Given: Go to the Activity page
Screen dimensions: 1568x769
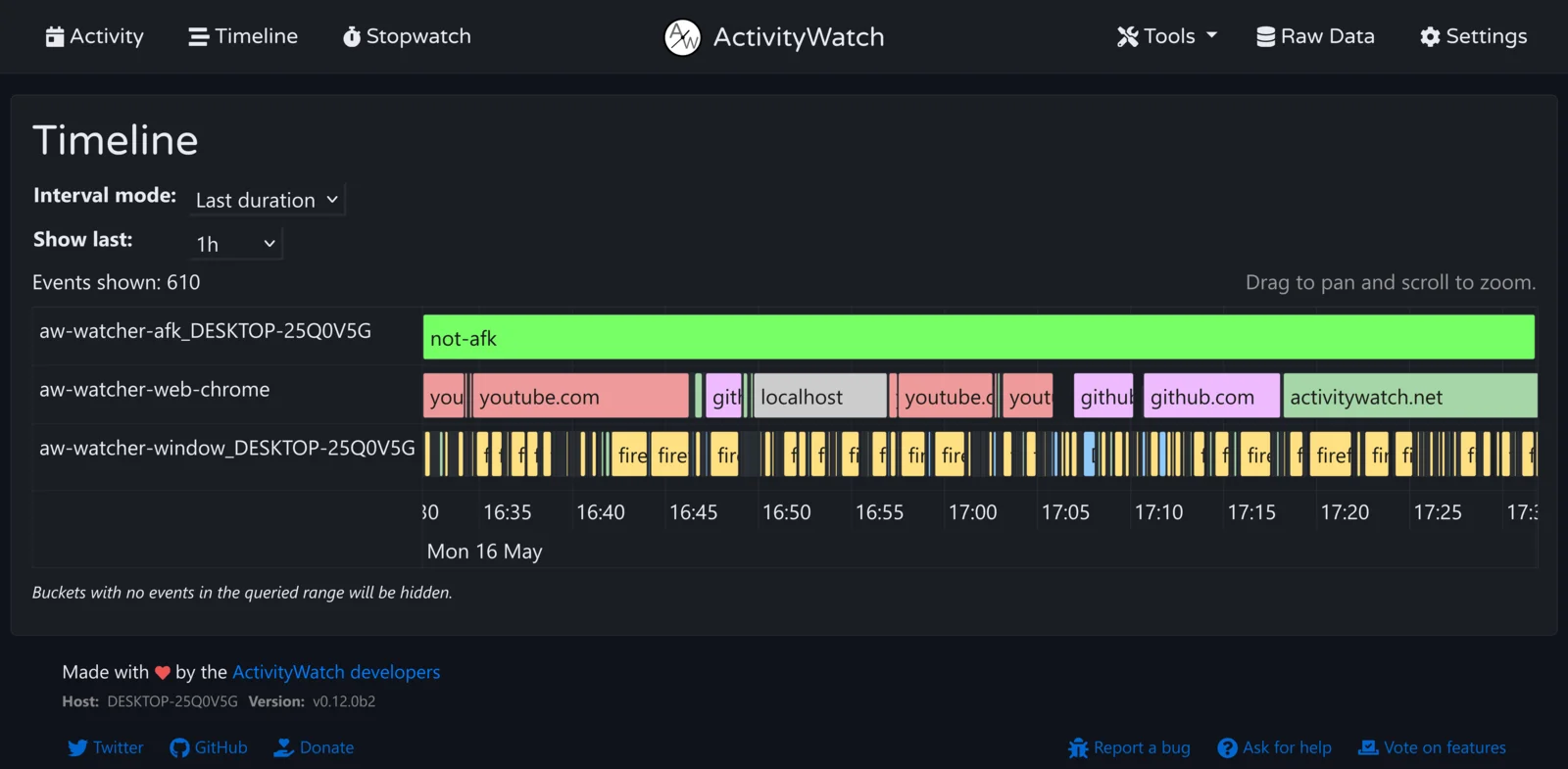Looking at the screenshot, I should [95, 37].
